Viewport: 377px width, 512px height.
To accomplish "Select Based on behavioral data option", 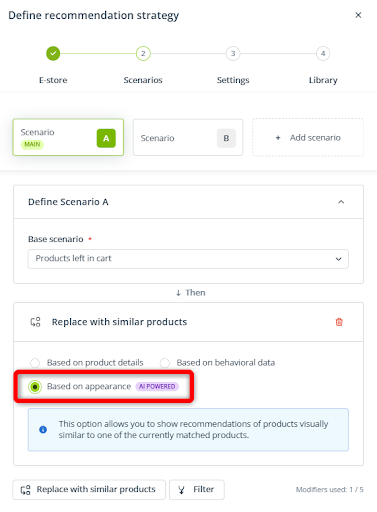I will [165, 363].
